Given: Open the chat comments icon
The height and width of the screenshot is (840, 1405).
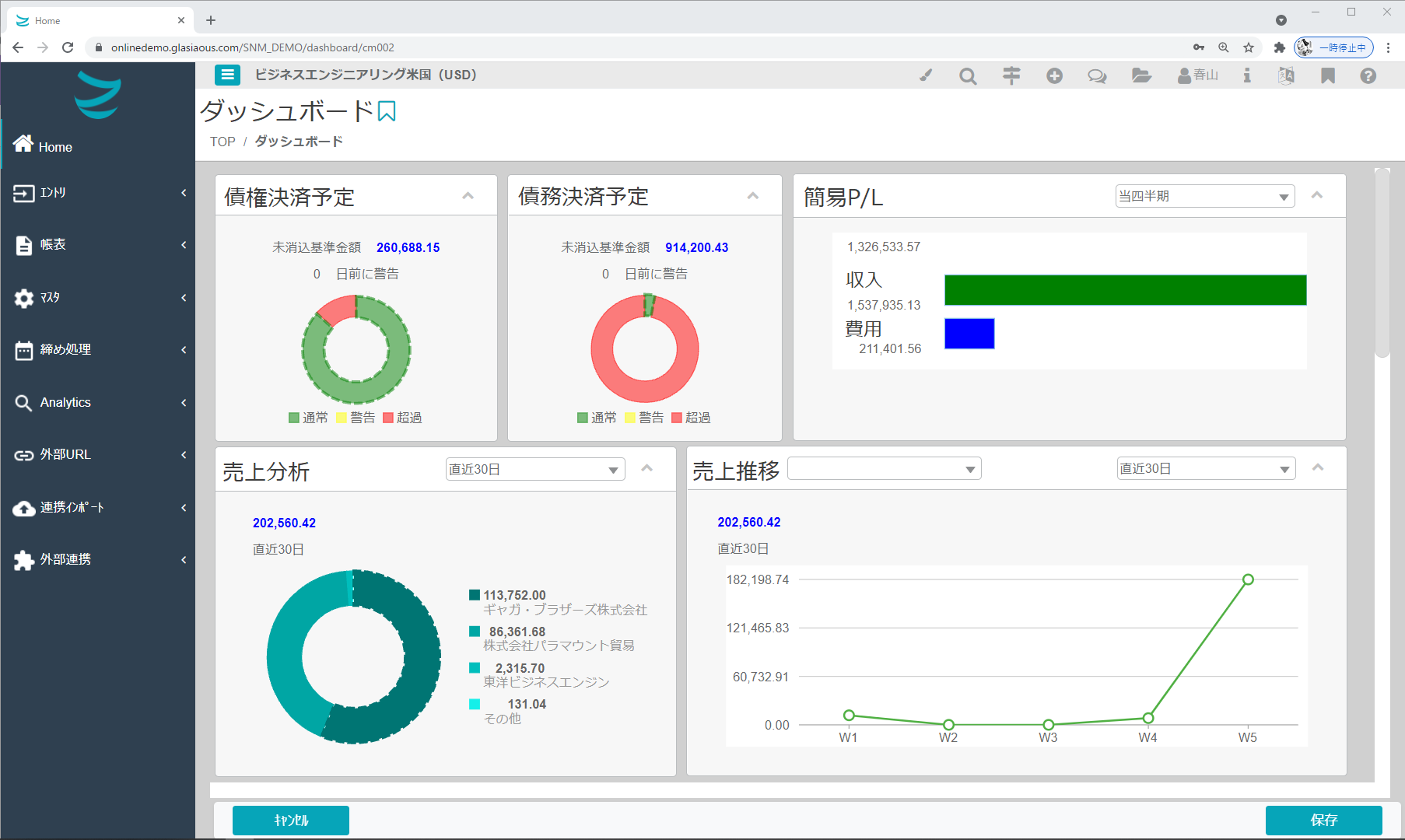Looking at the screenshot, I should point(1097,76).
